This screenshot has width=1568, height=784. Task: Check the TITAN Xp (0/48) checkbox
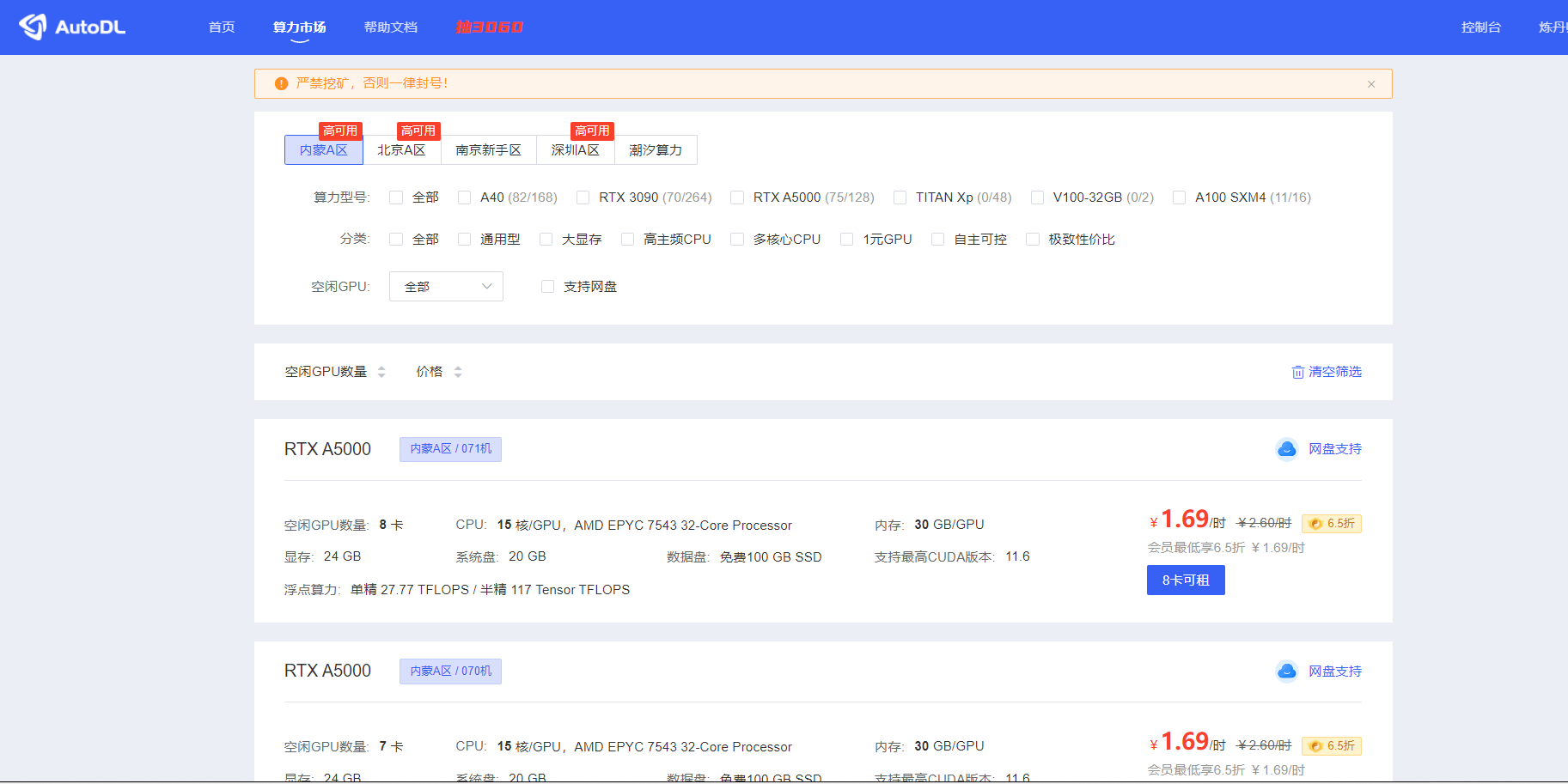(900, 198)
